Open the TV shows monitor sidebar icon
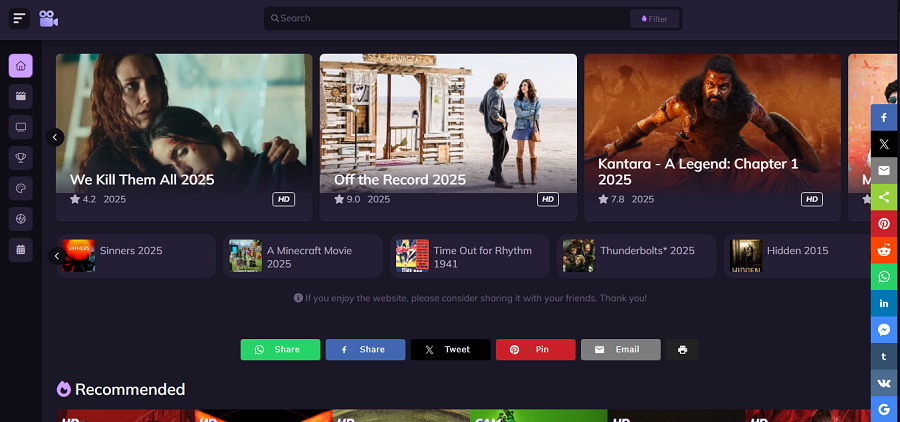The height and width of the screenshot is (422, 900). coord(21,127)
